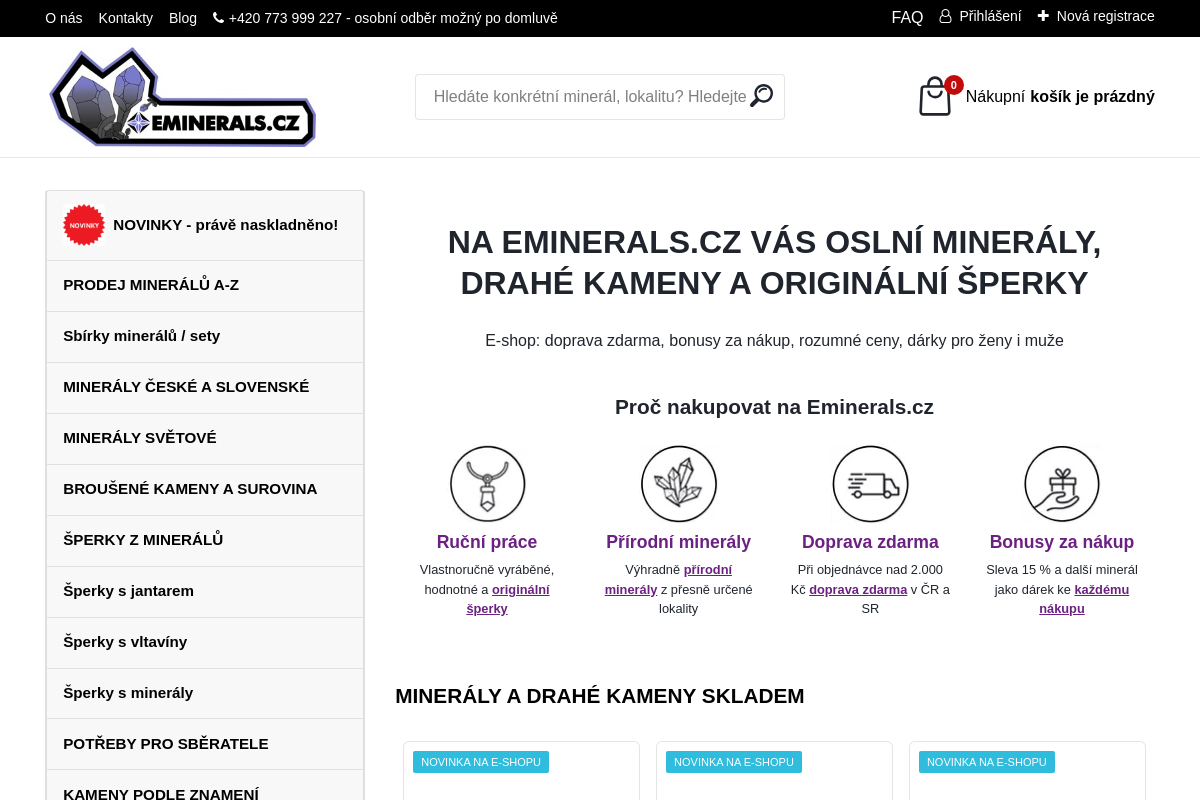Click the MINERÁLY A DRAHÉ KAMENY SKLADEM heading

pyautogui.click(x=600, y=696)
